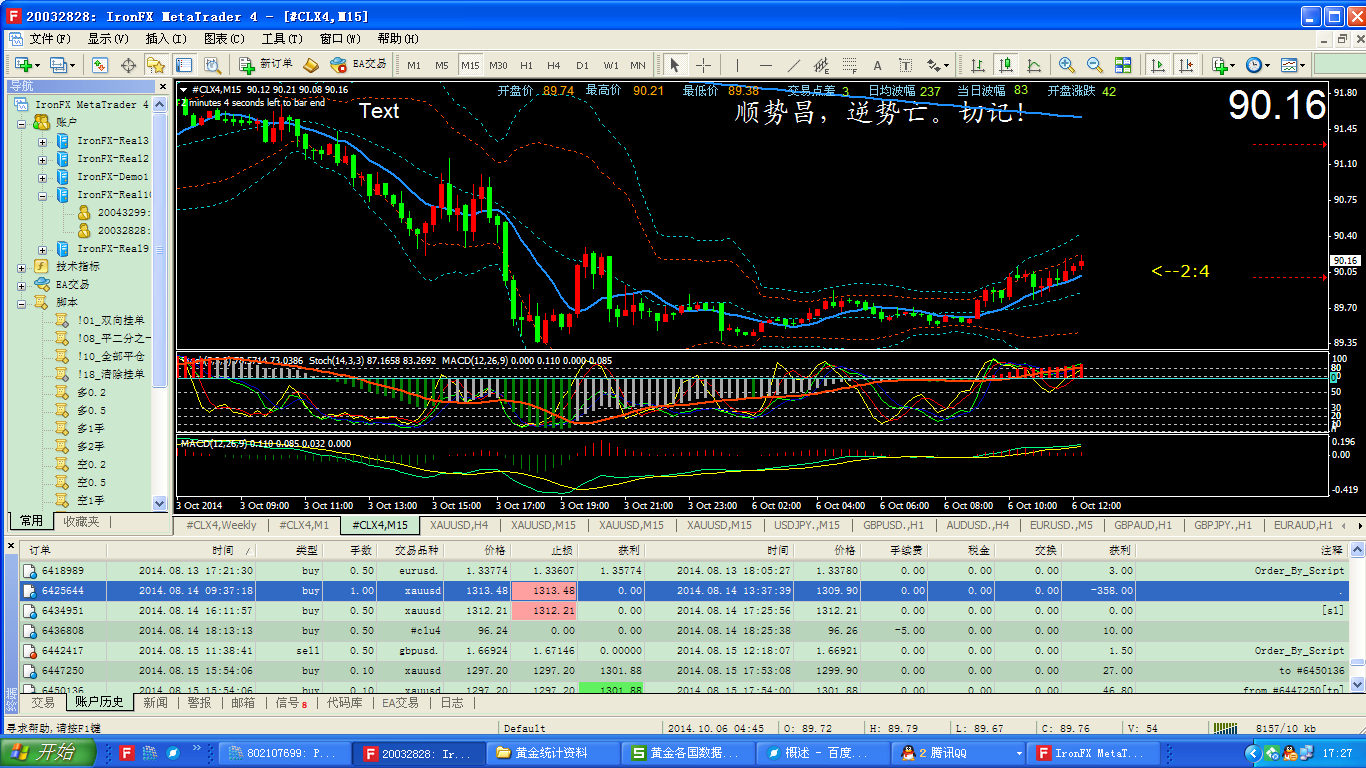Toggle the Terminal window icon

point(184,65)
